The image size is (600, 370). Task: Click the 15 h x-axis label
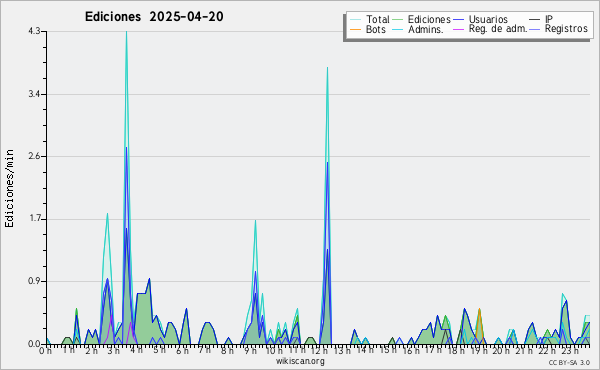click(388, 350)
